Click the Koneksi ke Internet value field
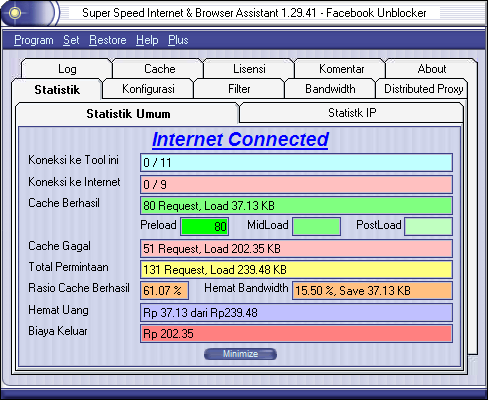488x400 pixels. [296, 185]
